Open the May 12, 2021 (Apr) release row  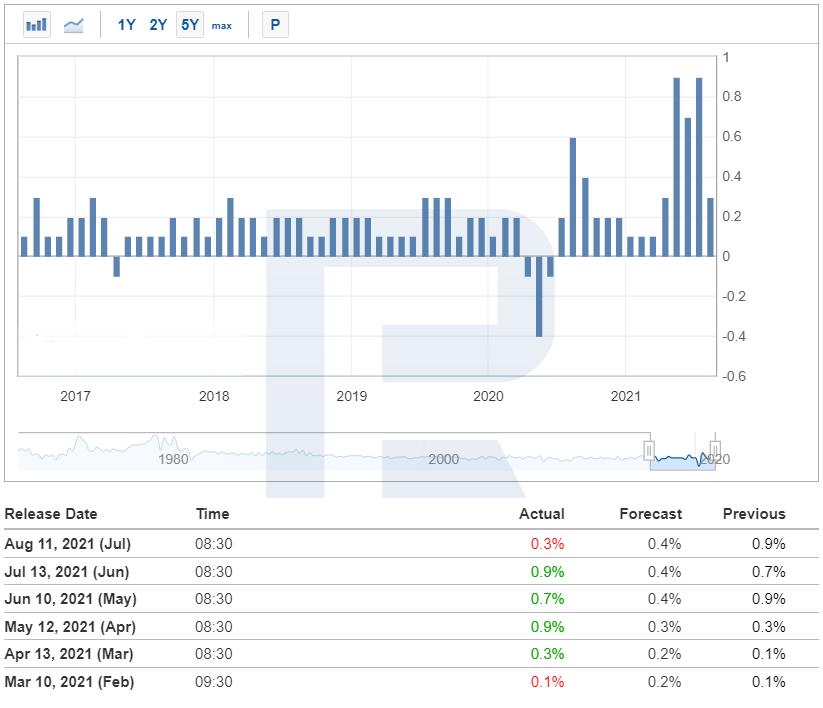(x=412, y=627)
